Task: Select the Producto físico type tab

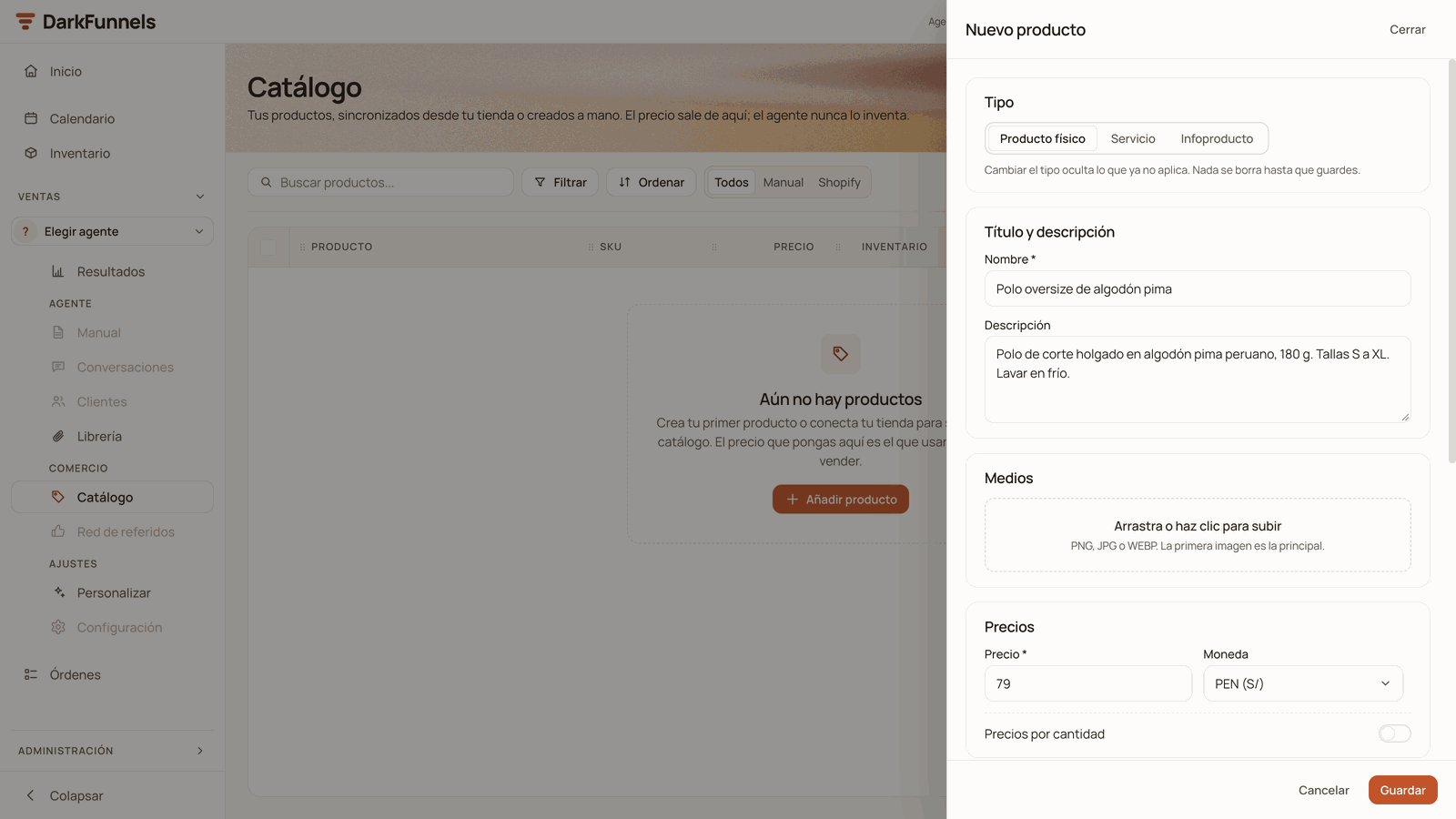Action: pos(1043,138)
